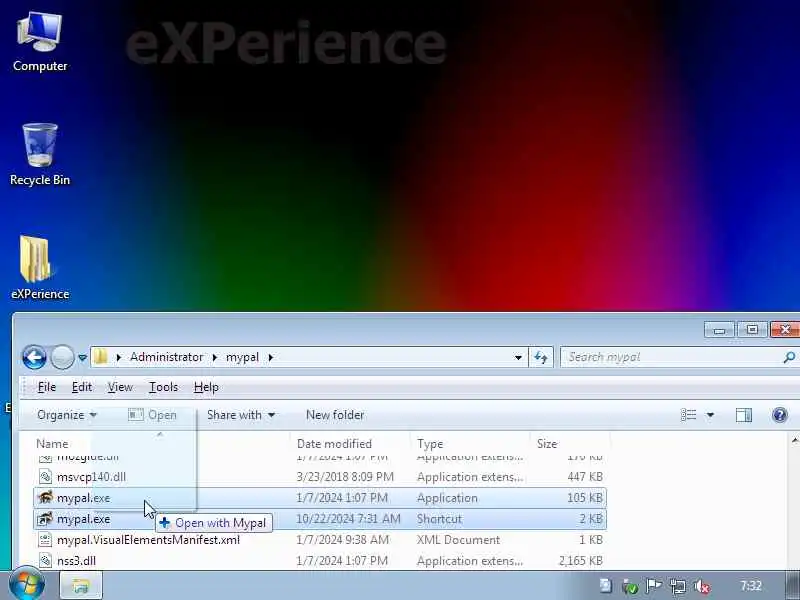Open recent locations dropdown beside navigation arrows
800x600 pixels.
[82, 358]
